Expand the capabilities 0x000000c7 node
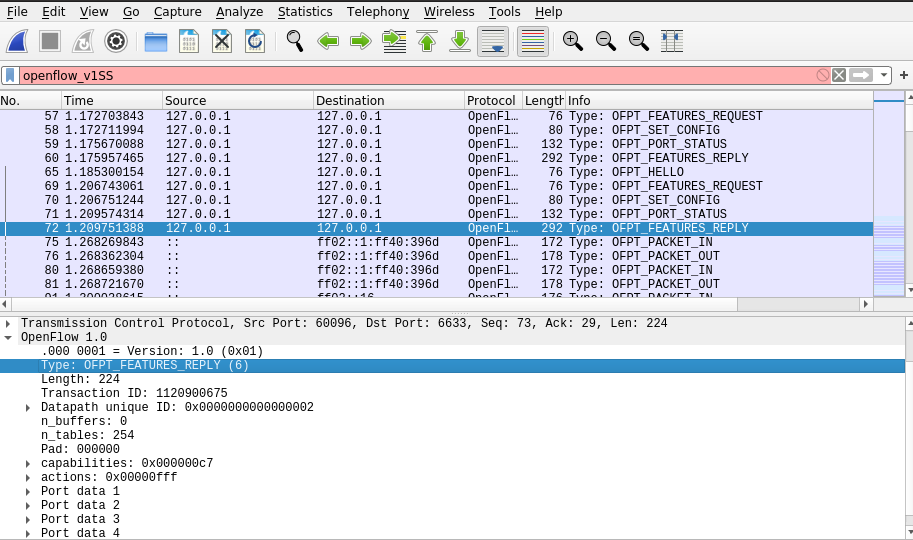Viewport: 913px width, 540px height. pos(28,463)
